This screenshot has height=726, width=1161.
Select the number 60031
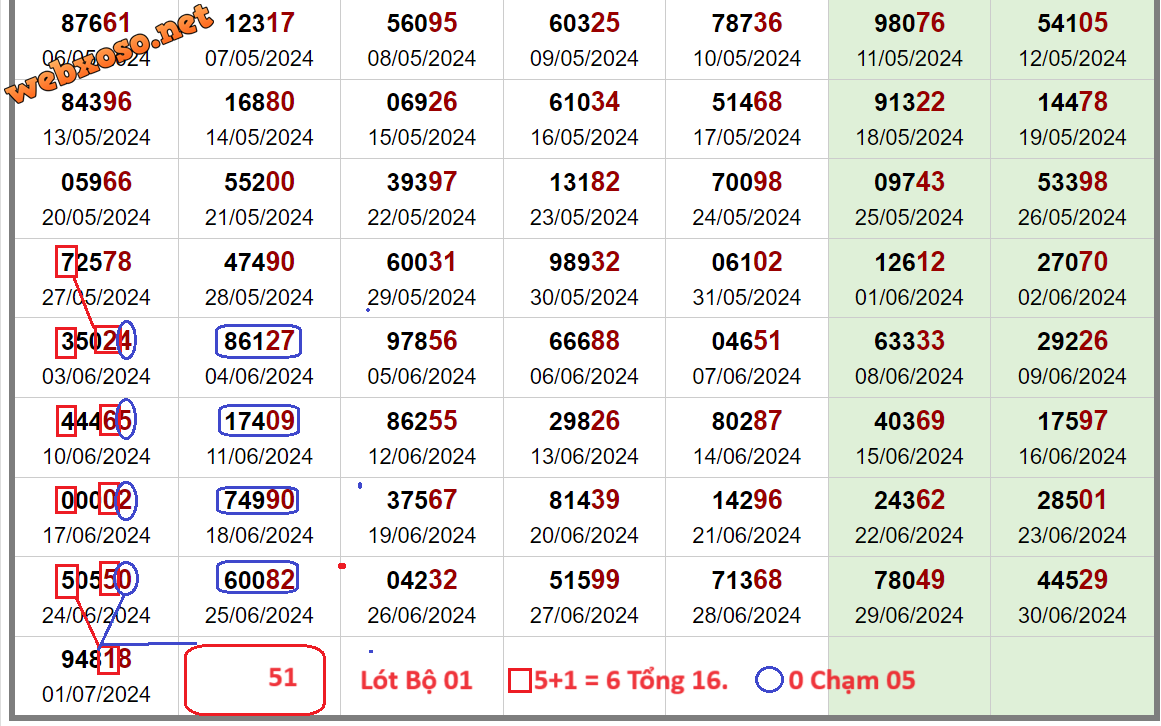pos(422,262)
